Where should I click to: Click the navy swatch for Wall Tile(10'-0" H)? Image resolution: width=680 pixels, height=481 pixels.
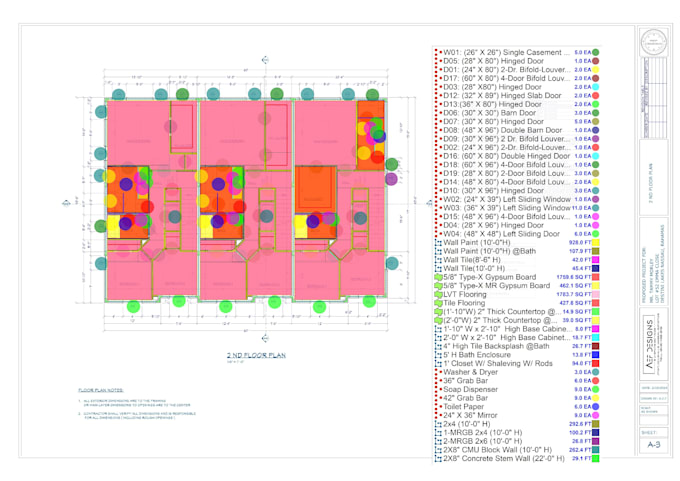[x=596, y=269]
